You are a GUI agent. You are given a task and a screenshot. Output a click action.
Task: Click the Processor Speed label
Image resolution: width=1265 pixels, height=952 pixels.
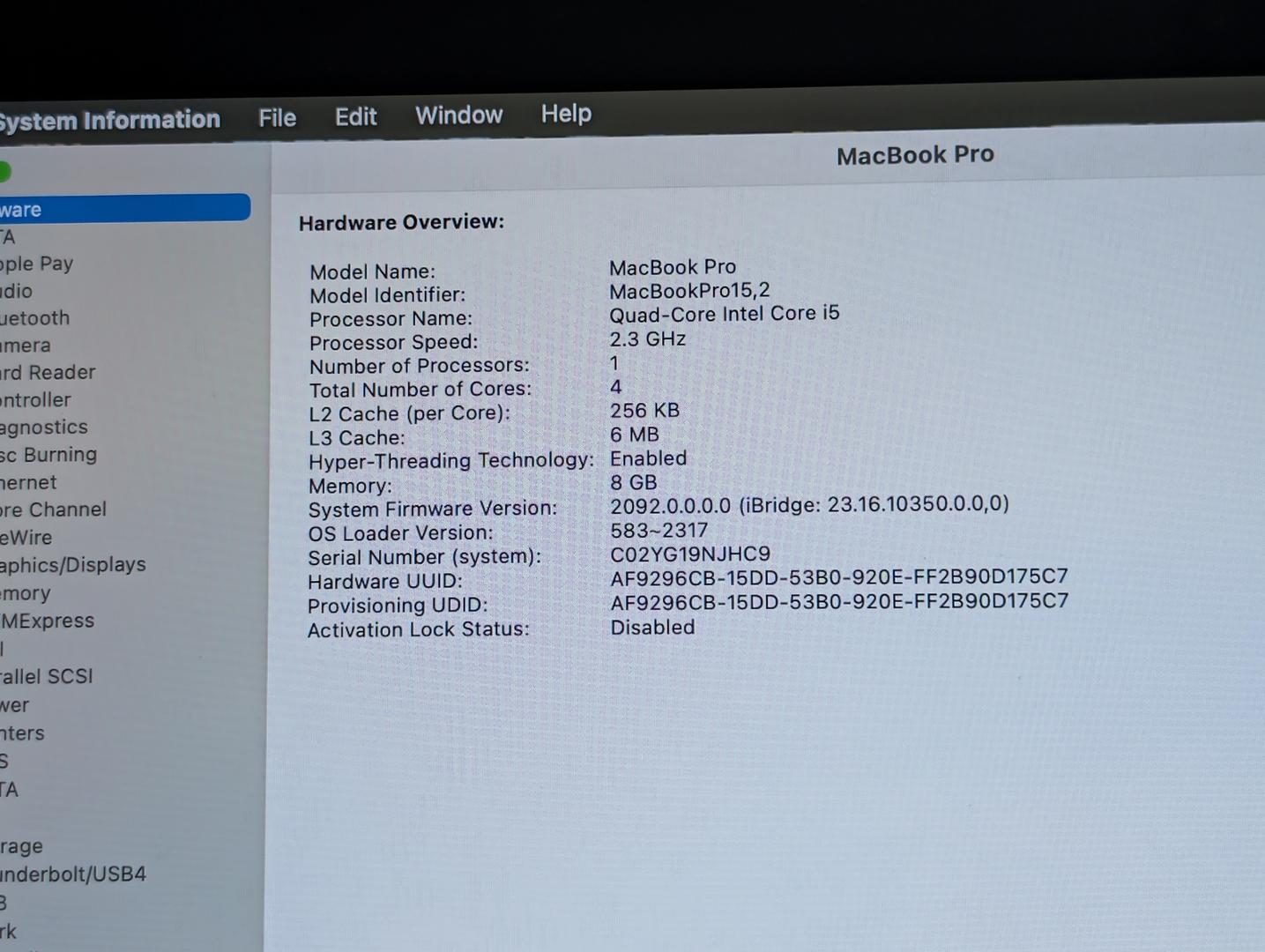click(x=393, y=343)
